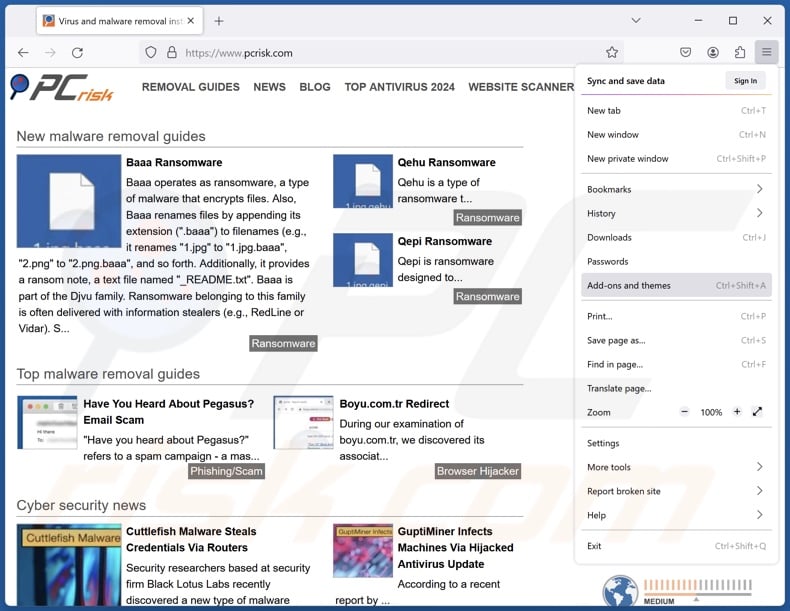790x611 pixels.
Task: Open the Extensions puzzle icon
Action: pyautogui.click(x=740, y=53)
